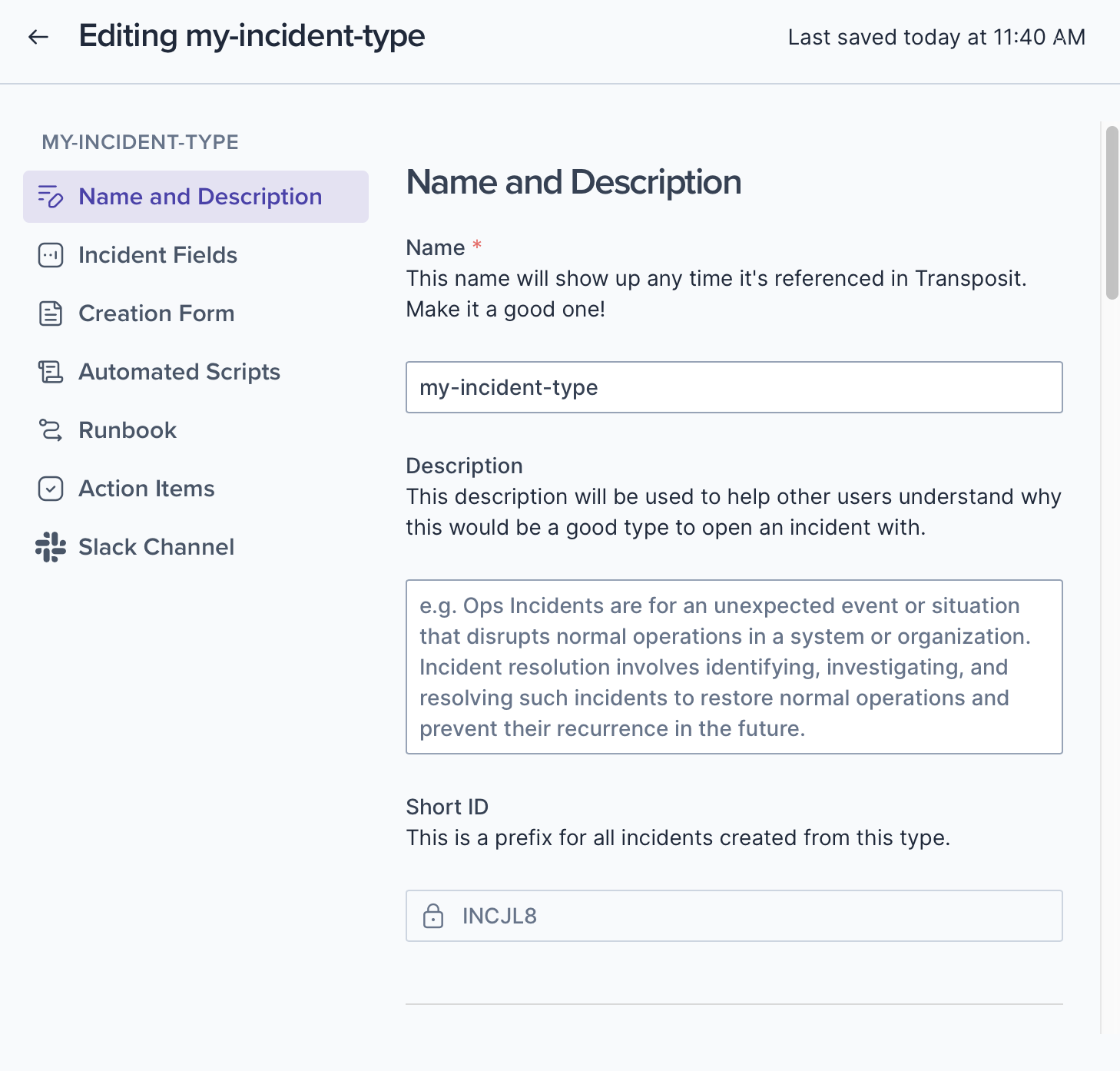
Task: Open Slack Channel settings
Action: pyautogui.click(x=157, y=547)
